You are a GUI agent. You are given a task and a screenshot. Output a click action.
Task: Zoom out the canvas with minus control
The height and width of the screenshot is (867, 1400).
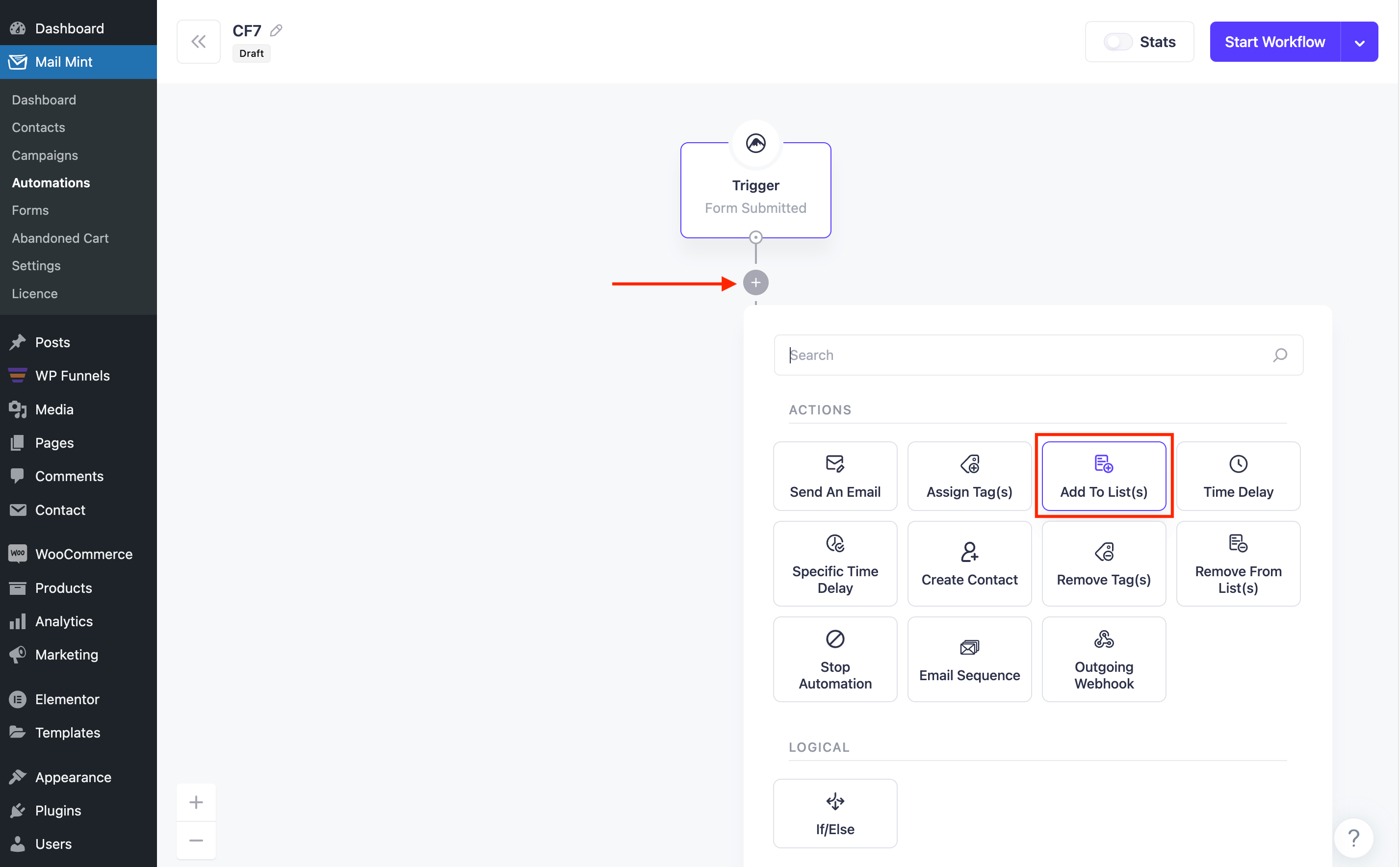[x=196, y=840]
